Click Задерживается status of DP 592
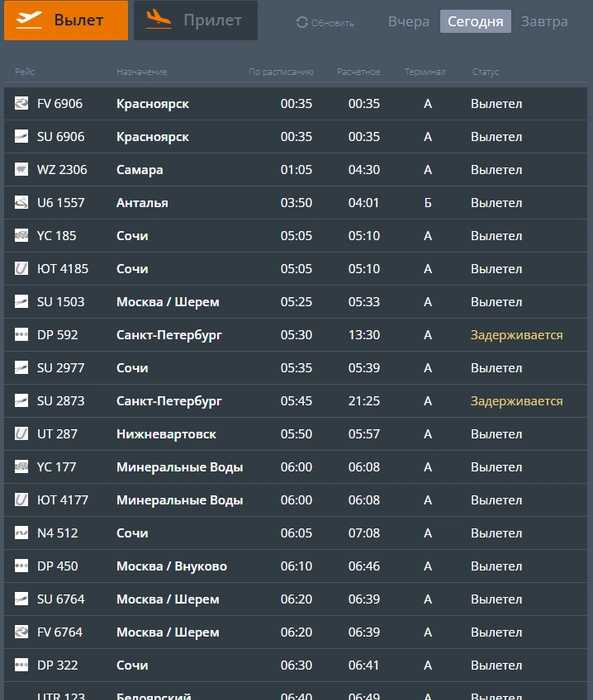Image resolution: width=593 pixels, height=700 pixels. tap(517, 335)
